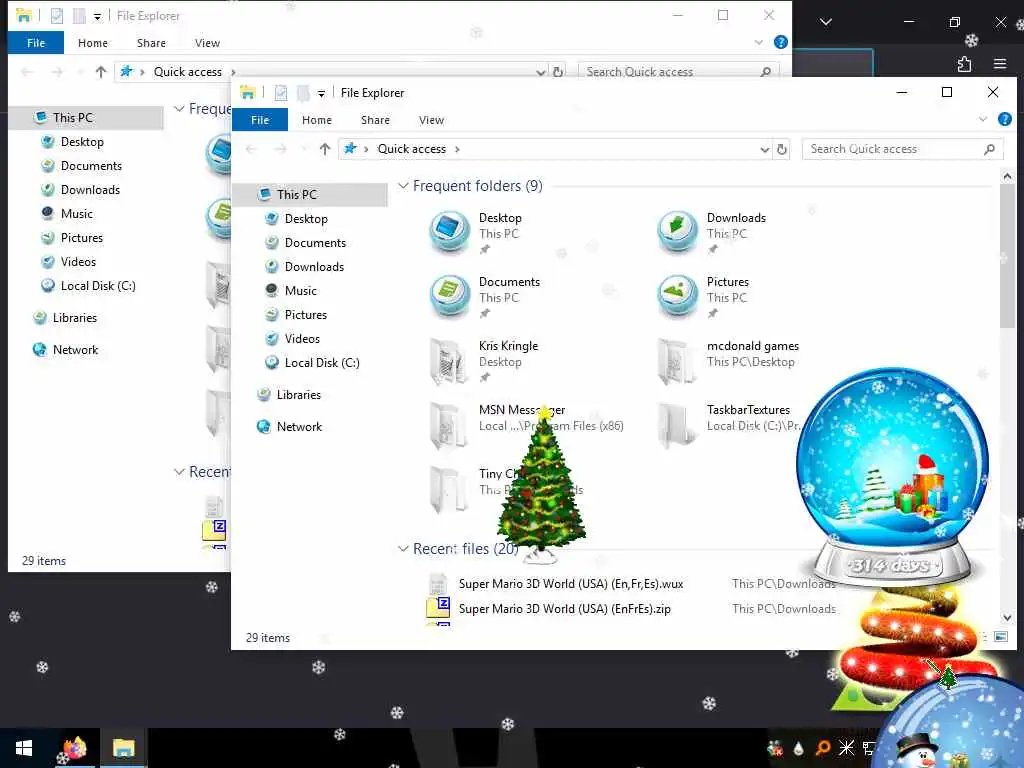
Task: Click Quick access in front address bar
Action: point(411,150)
